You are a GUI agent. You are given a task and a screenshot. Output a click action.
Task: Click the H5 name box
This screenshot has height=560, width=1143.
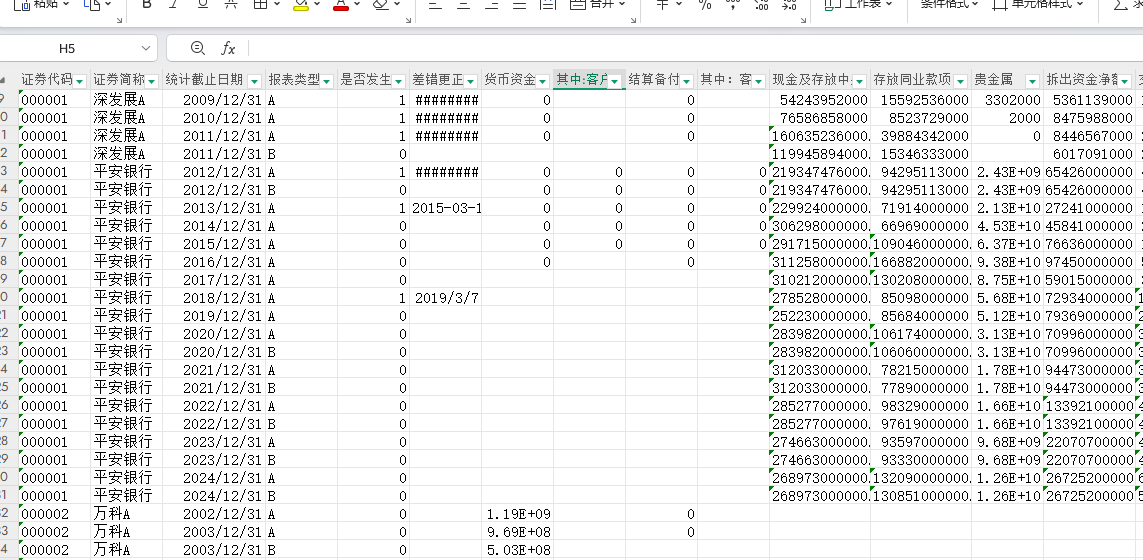click(x=67, y=48)
